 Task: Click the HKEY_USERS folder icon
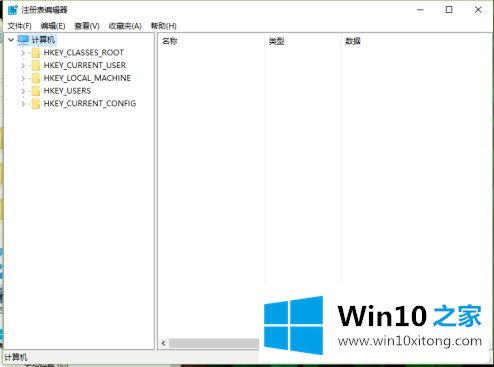pos(35,91)
